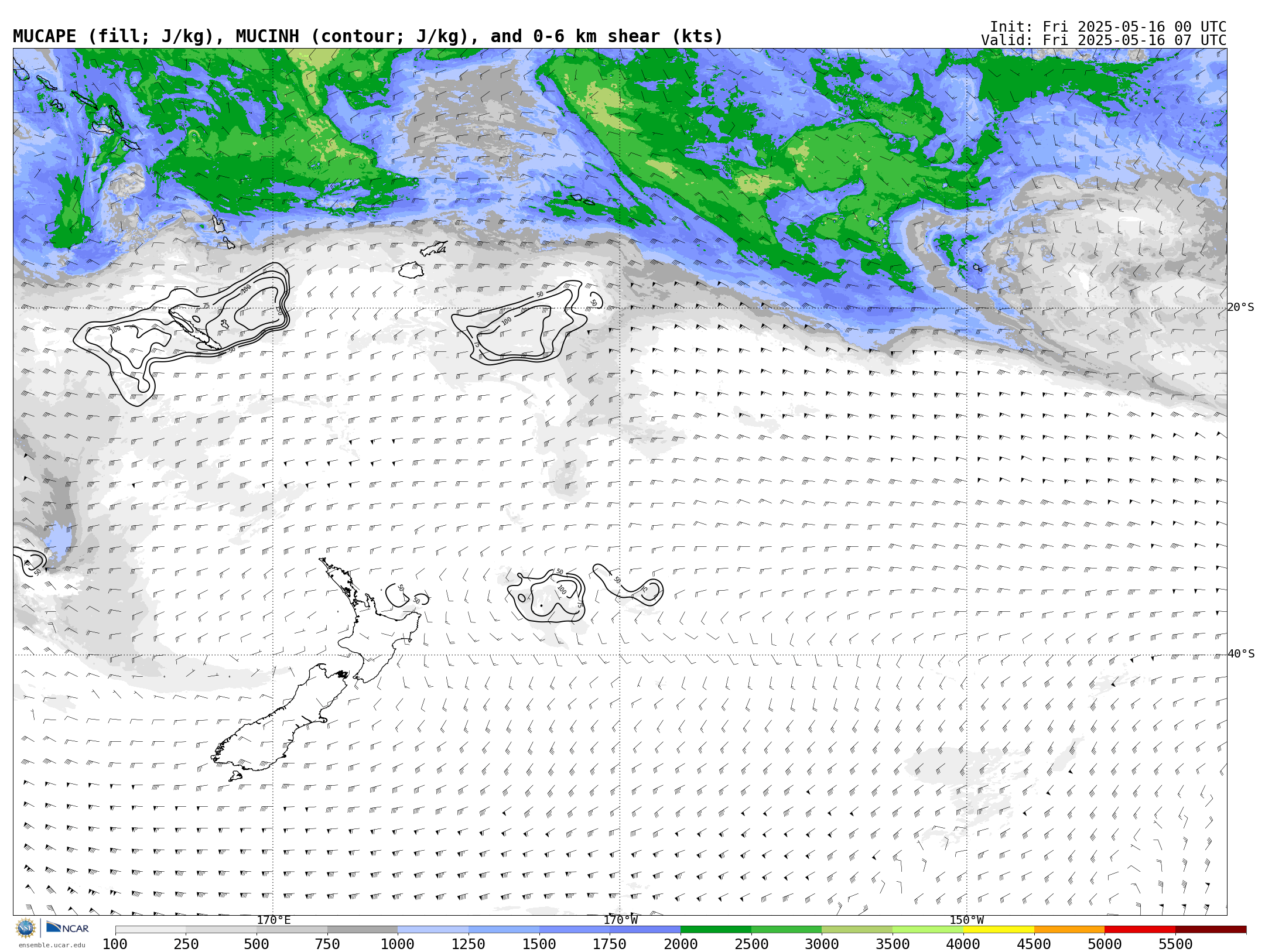Click Stewart Island below the South Island
The height and width of the screenshot is (952, 1265).
235,776
